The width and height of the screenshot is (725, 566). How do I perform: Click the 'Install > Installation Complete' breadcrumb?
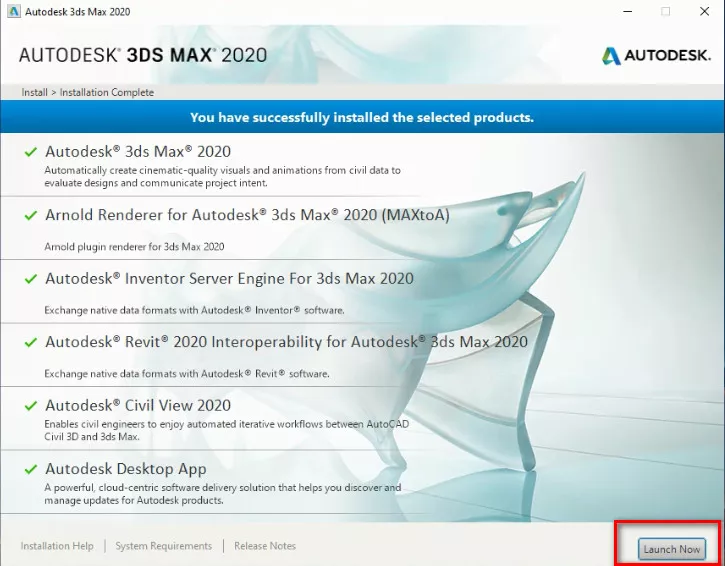87,92
